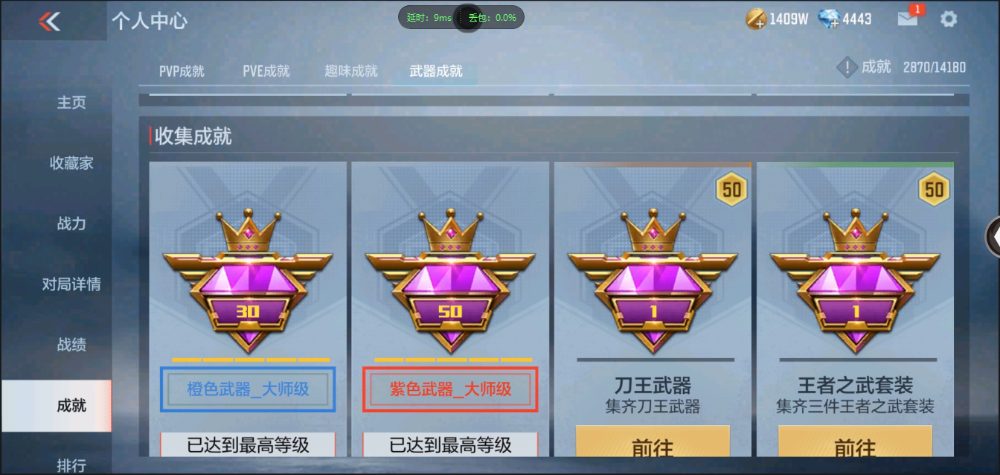Expand the side panel arrow on right edge
This screenshot has width=1000, height=475.
(x=993, y=237)
